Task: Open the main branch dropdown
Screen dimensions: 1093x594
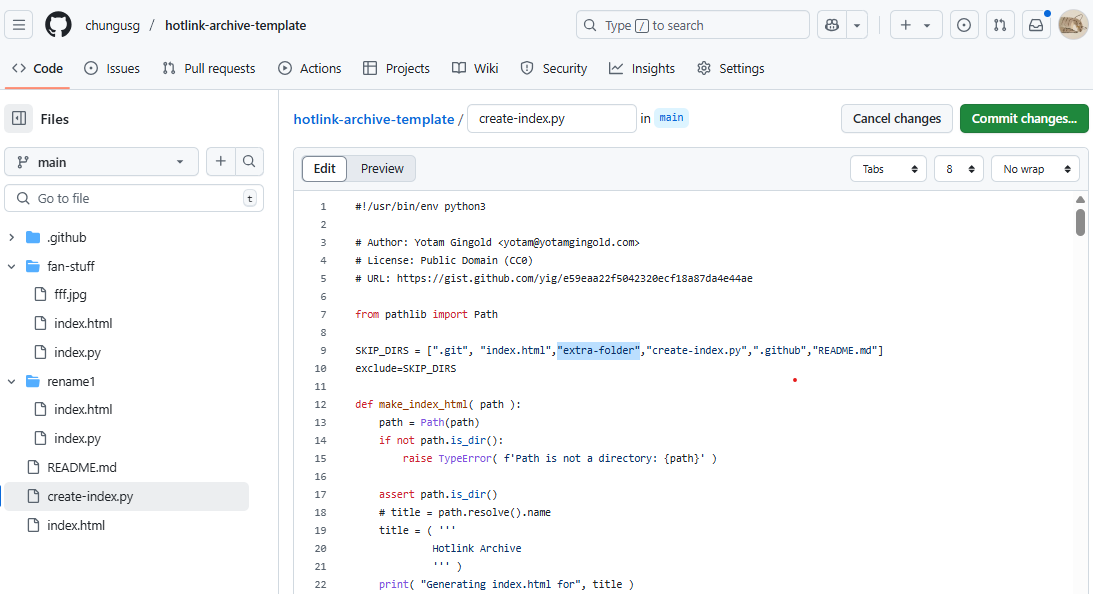Action: pyautogui.click(x=101, y=162)
